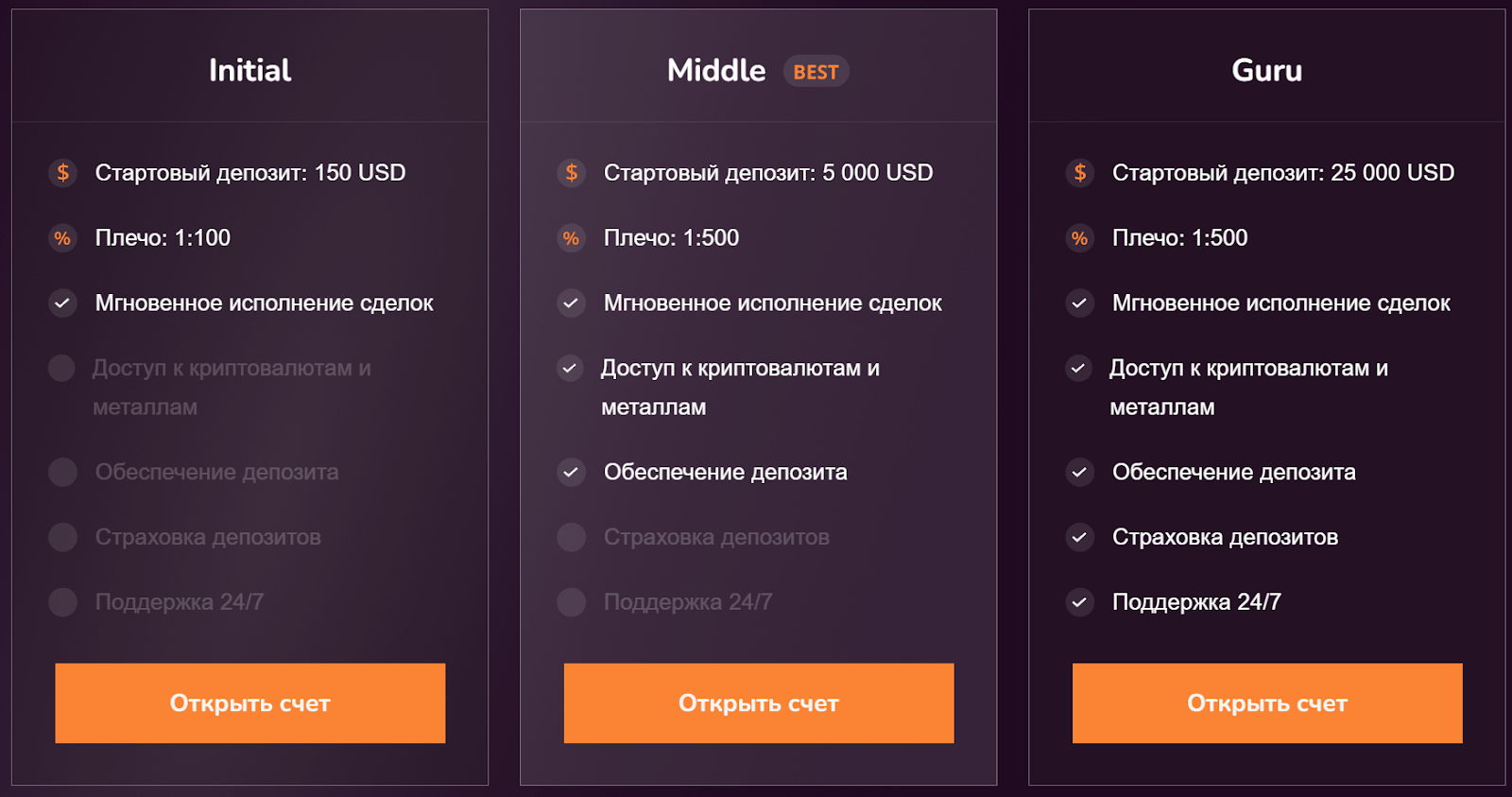Click the disabled circle beside Initial's Обеспечение депозита

tap(62, 472)
